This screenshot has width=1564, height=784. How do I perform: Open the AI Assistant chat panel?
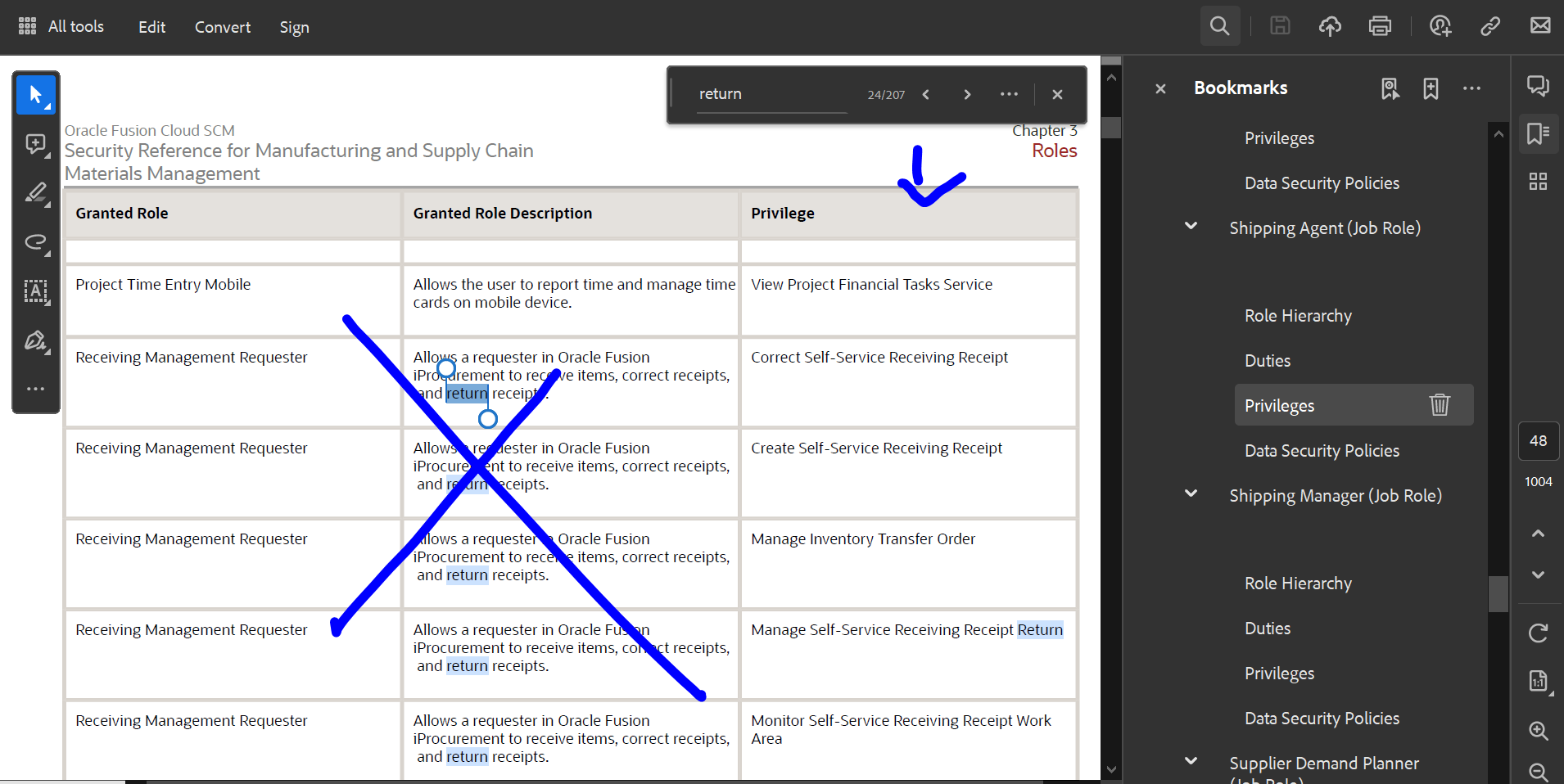pos(1539,85)
